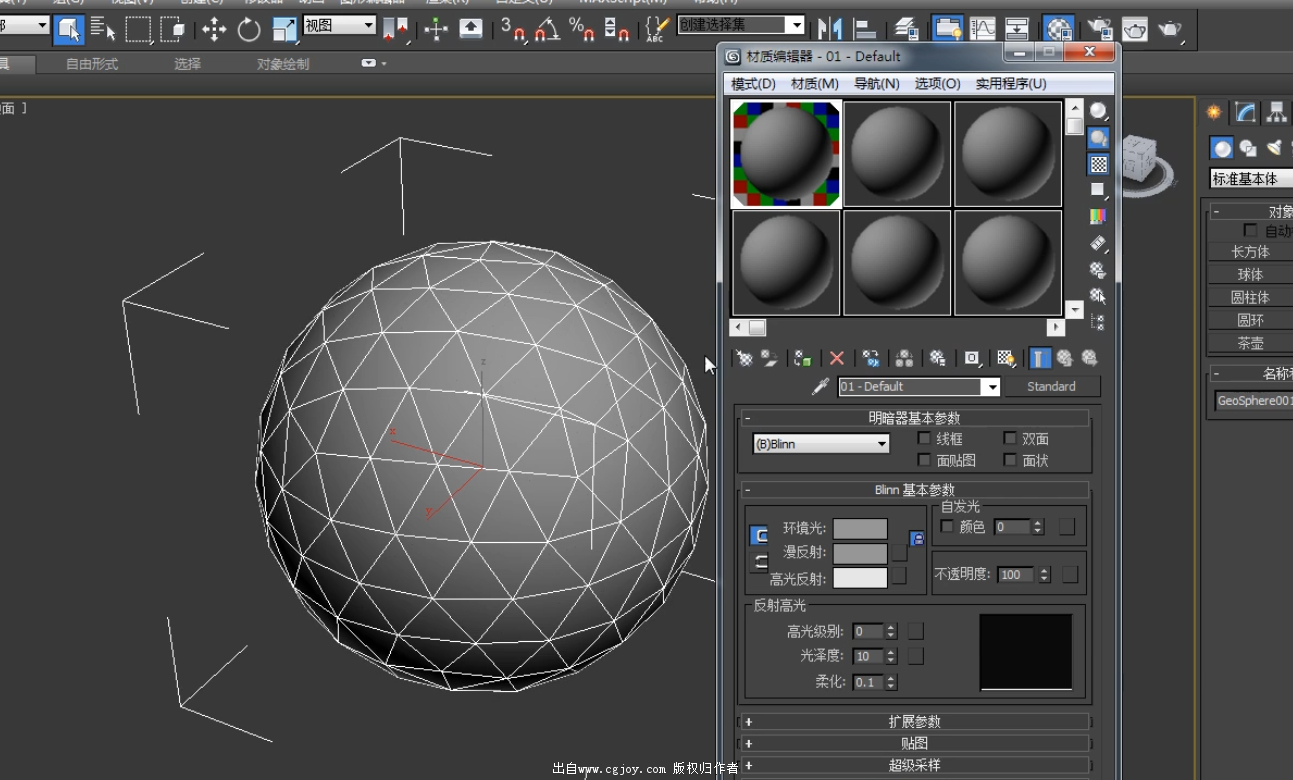Create a 圆环 (Torus) primitive
This screenshot has width=1293, height=780.
point(1250,320)
